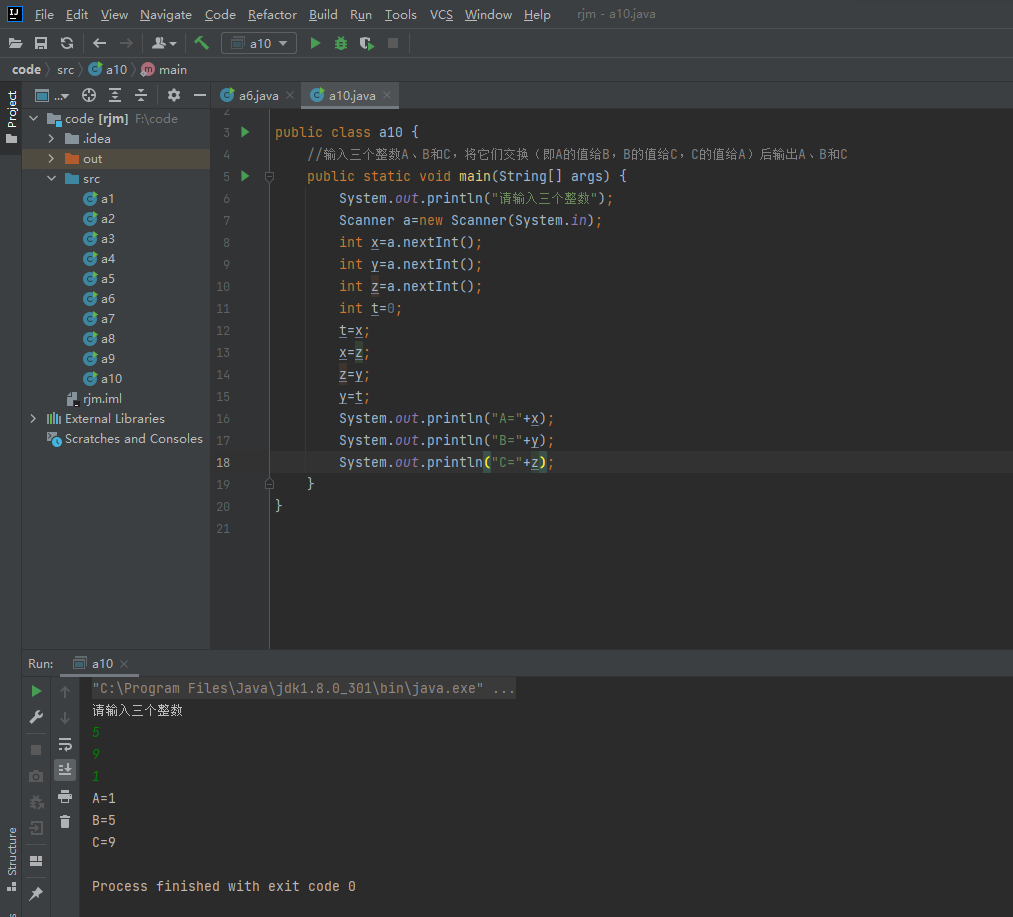Click the Synchronize reload icon in toolbar

click(67, 43)
